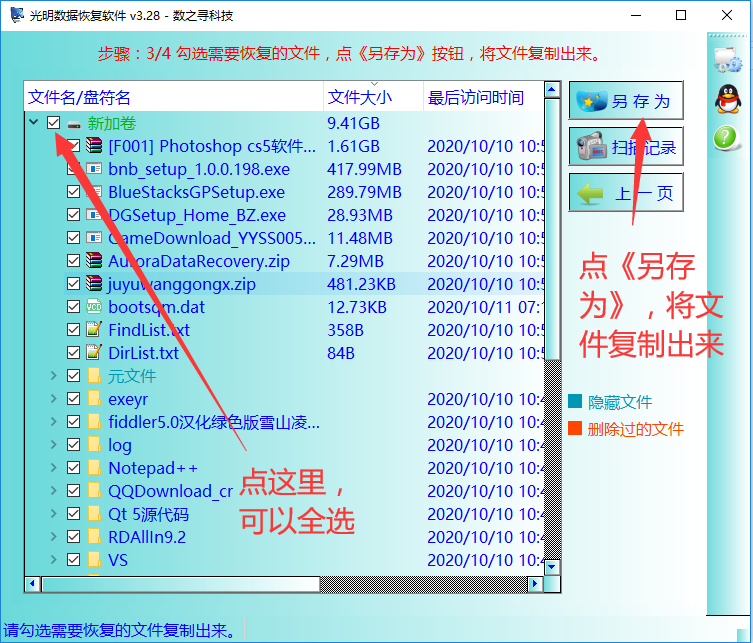Click the horizontal scroll left arrow
The height and width of the screenshot is (643, 753).
click(x=32, y=584)
